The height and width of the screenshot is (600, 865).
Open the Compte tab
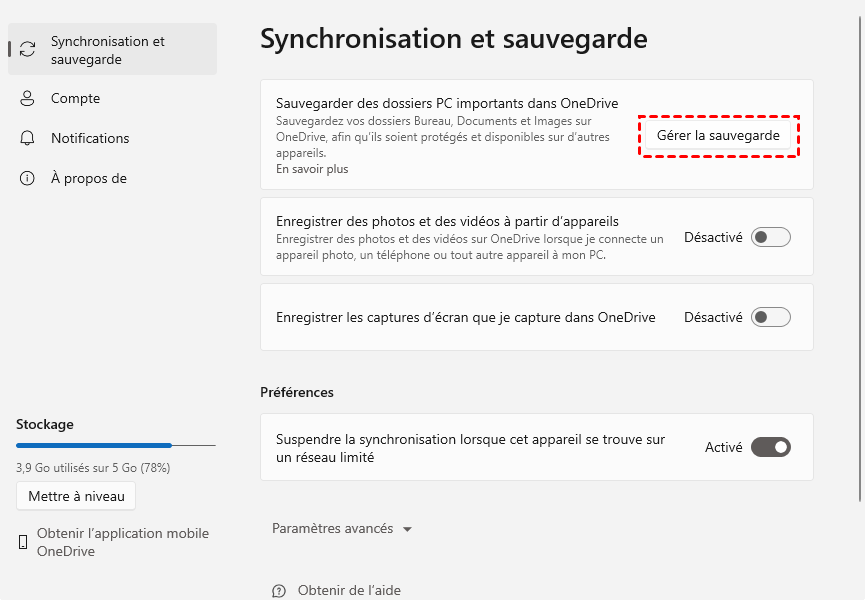point(76,99)
